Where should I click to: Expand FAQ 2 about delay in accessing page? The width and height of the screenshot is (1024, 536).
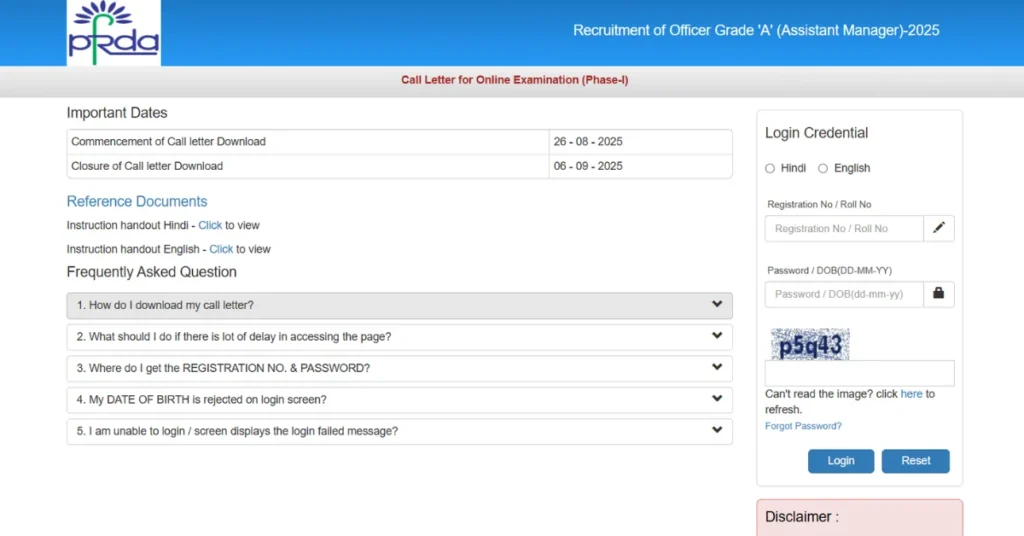400,337
